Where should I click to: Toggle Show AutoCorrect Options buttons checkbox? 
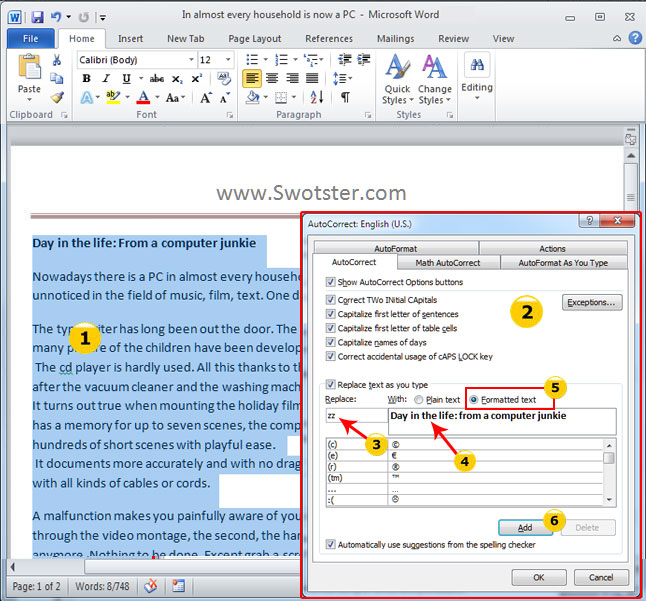pos(330,282)
